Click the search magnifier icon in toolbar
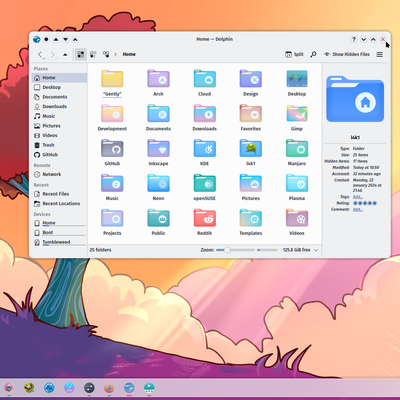This screenshot has width=400, height=400. 313,54
